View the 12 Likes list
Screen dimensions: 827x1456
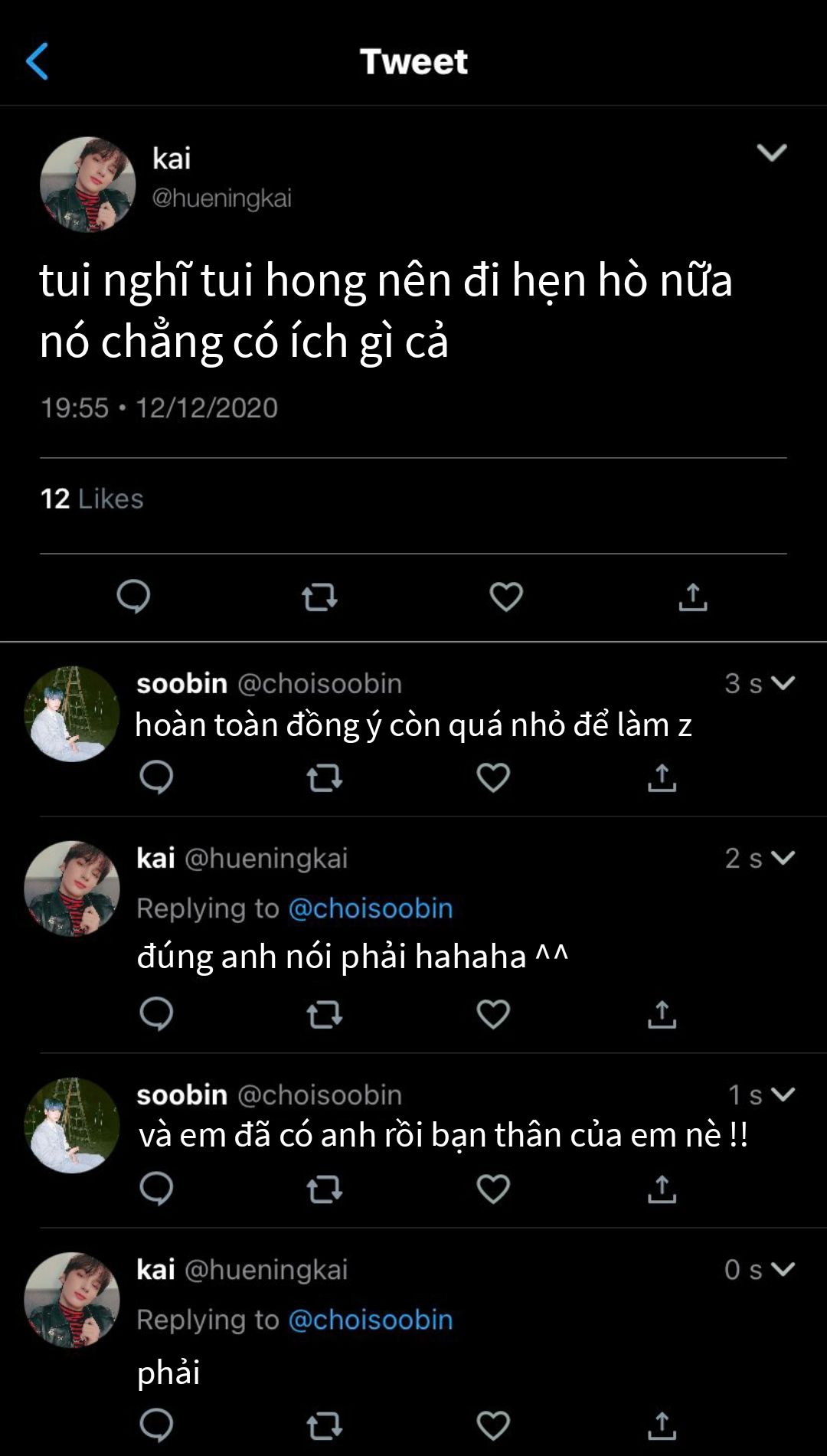[92, 499]
